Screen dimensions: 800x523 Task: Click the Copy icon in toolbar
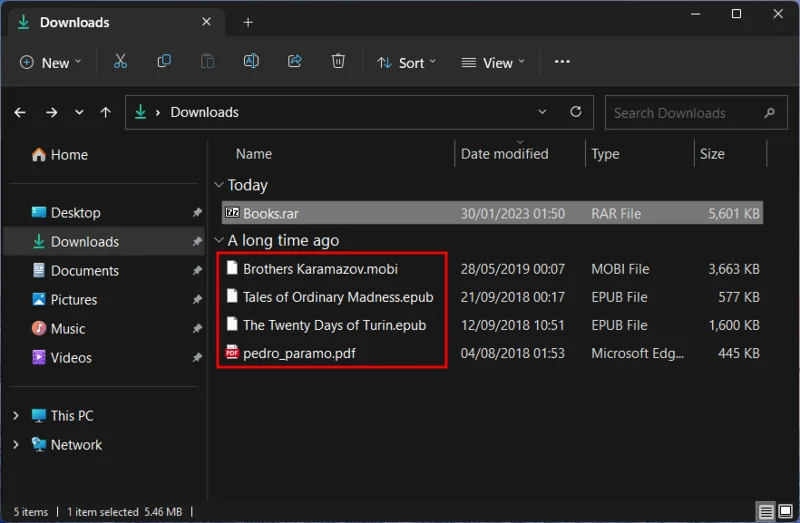[164, 62]
